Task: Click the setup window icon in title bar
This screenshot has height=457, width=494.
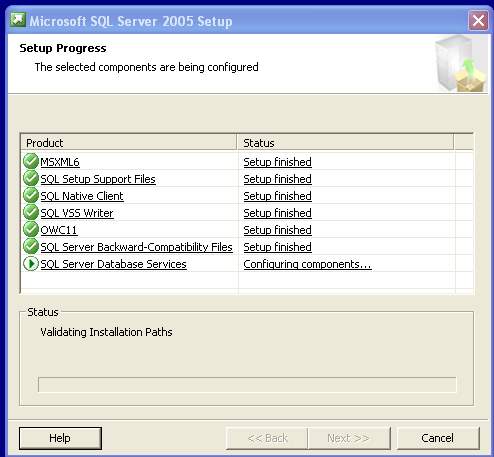Action: point(18,20)
